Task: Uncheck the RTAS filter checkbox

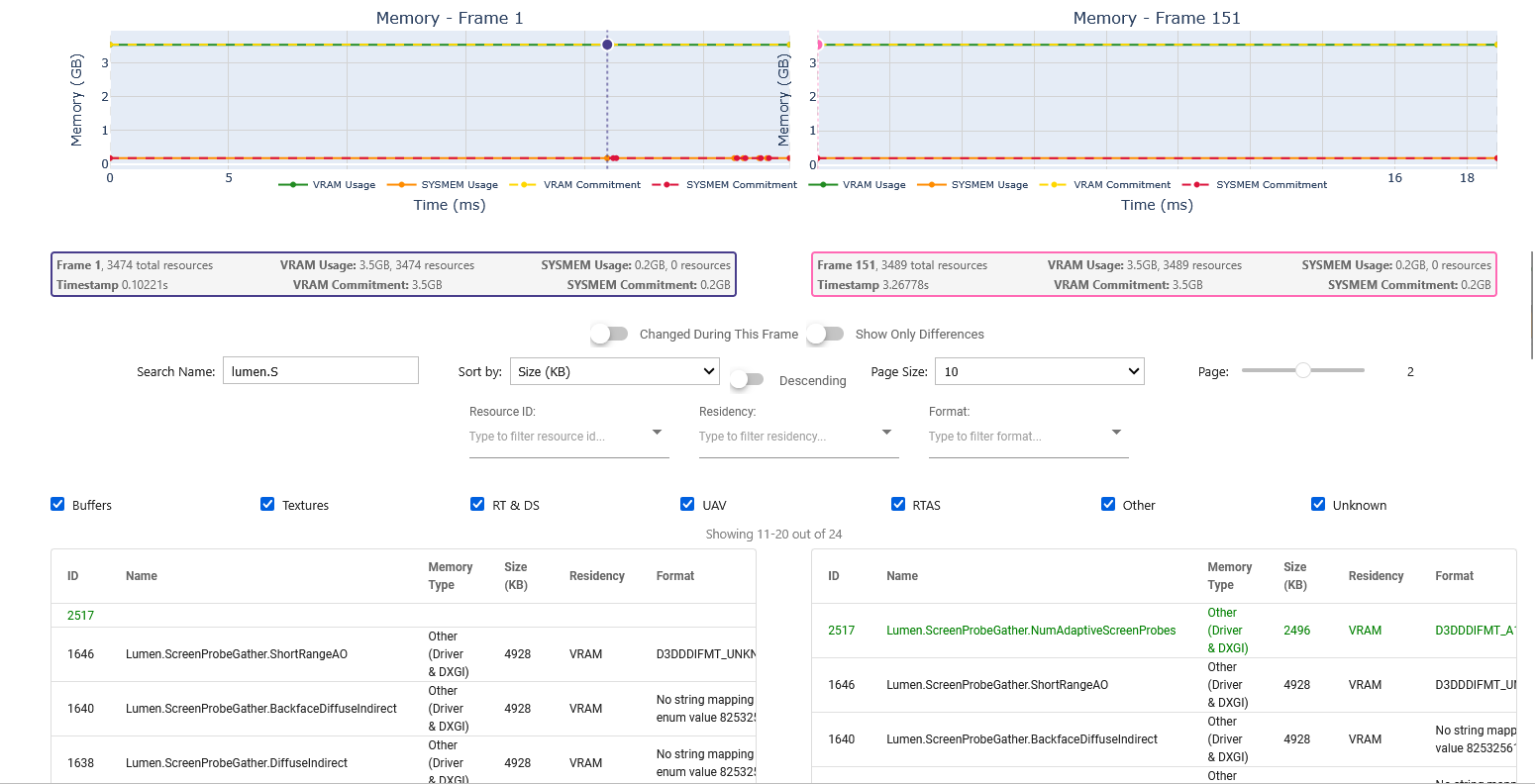Action: click(x=896, y=504)
